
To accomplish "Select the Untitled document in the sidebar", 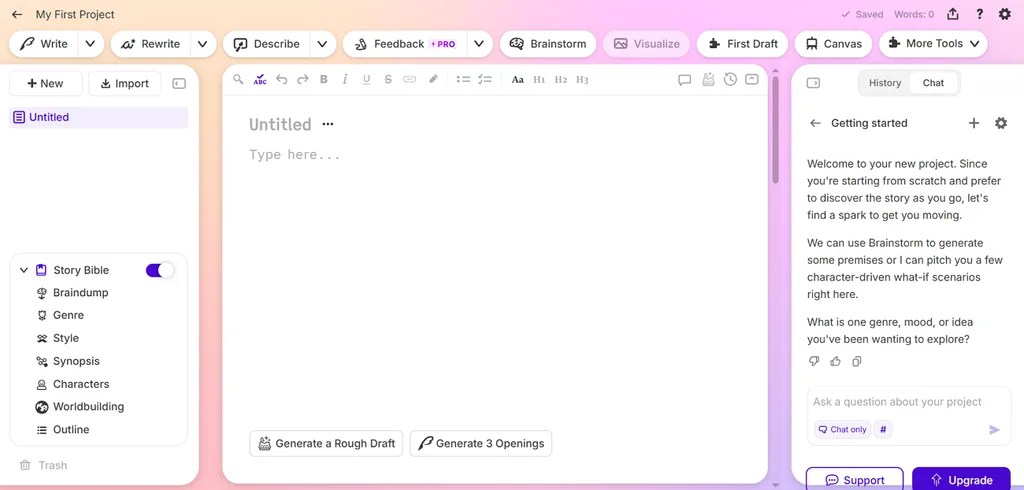I will click(99, 118).
